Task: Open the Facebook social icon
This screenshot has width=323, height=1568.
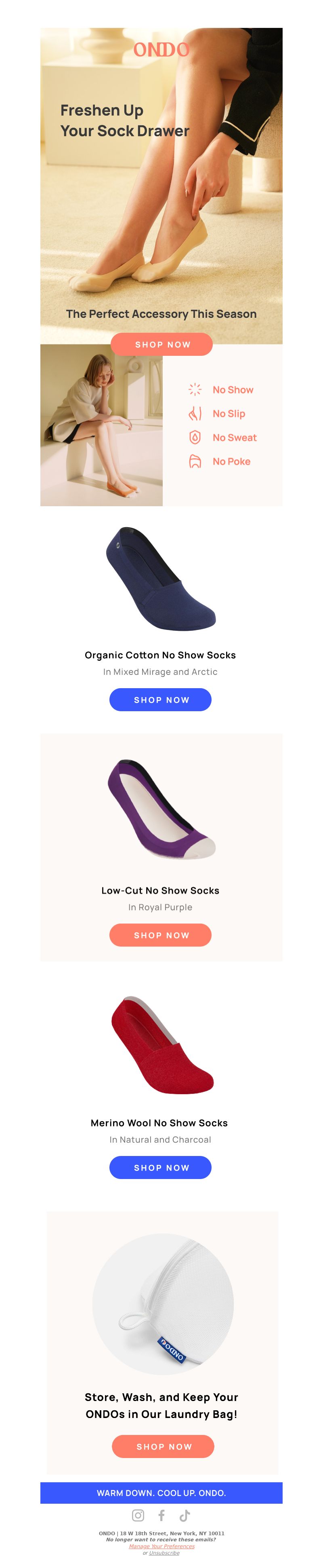Action: click(x=161, y=1515)
